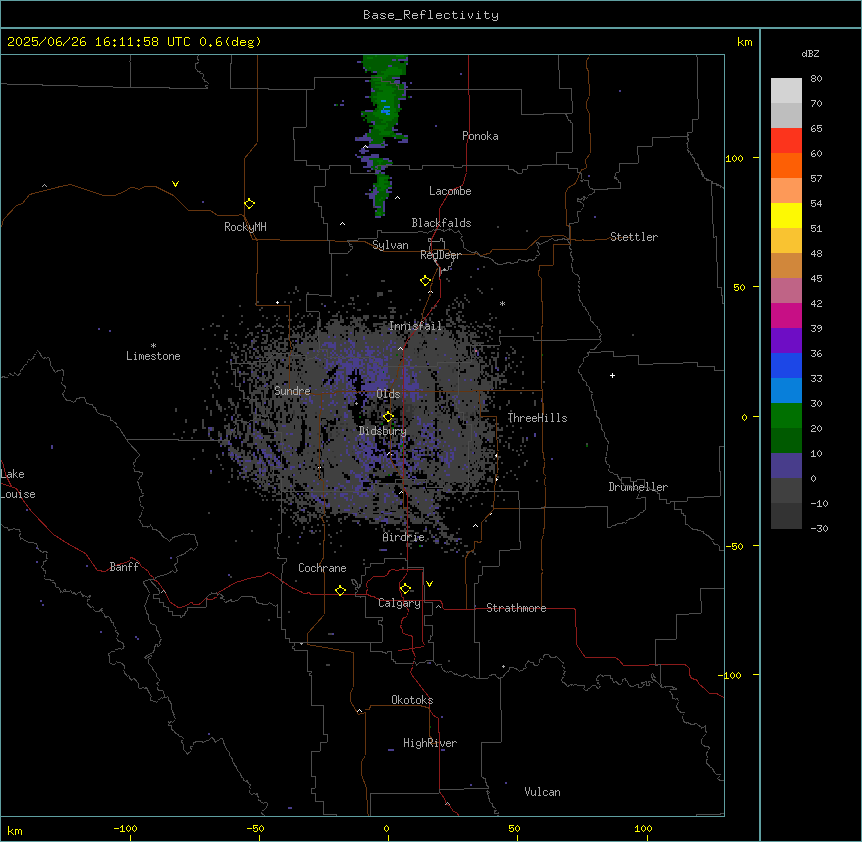This screenshot has height=842, width=862.
Task: Click the 80 value in dBZ legend
Action: point(816,79)
